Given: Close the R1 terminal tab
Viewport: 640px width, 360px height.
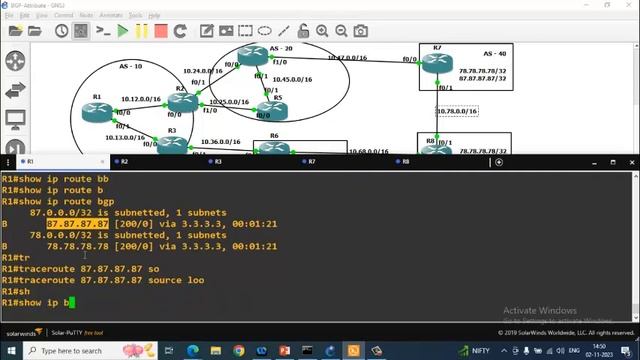Looking at the screenshot, I should point(102,162).
